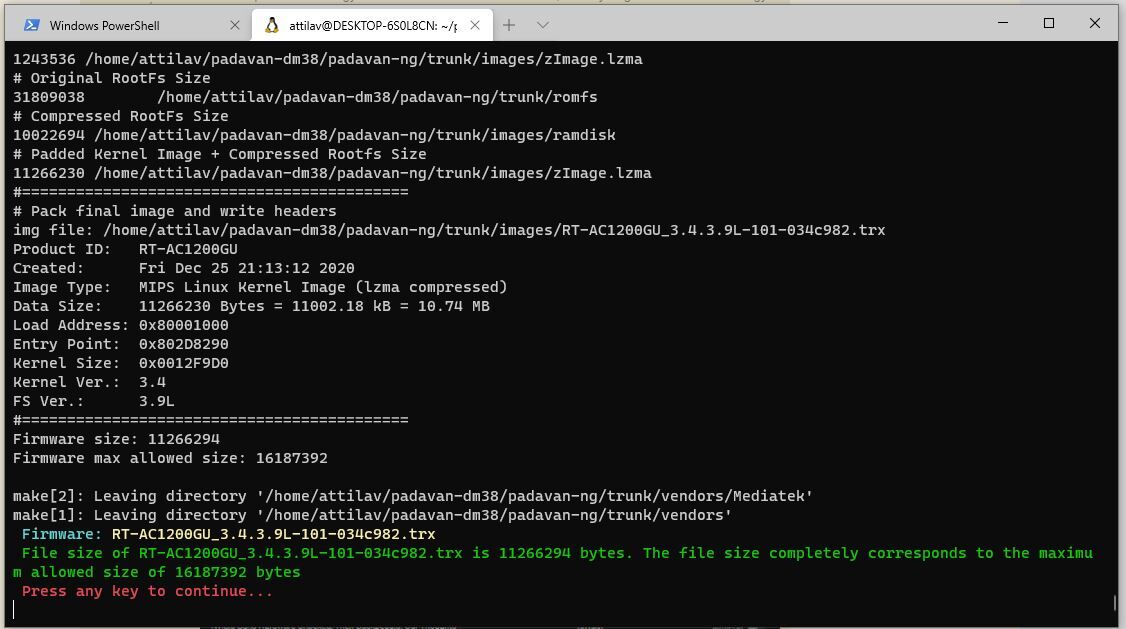Click the 'Press any key to continue...' text
This screenshot has width=1126, height=629.
pyautogui.click(x=147, y=591)
